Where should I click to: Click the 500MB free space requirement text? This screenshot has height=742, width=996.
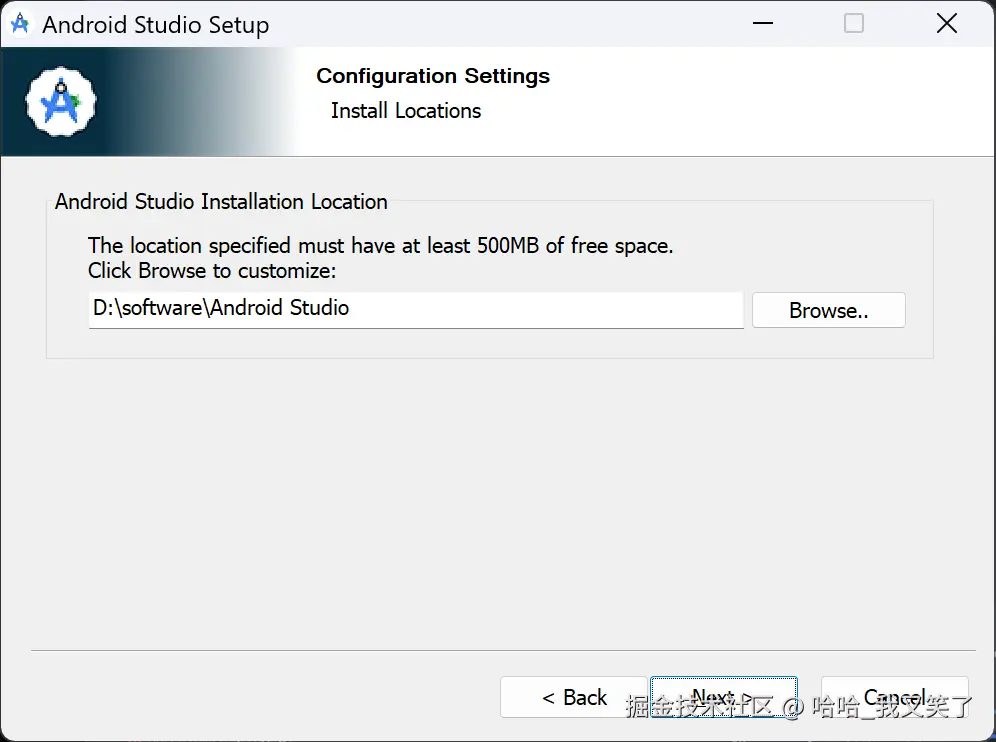tap(380, 246)
